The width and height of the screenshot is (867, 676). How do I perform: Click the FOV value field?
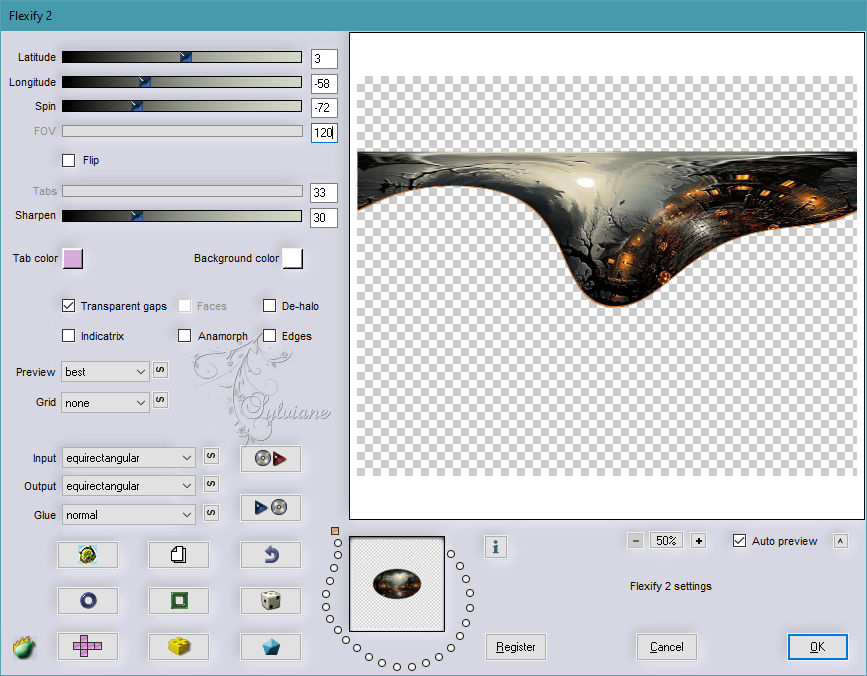(x=324, y=133)
